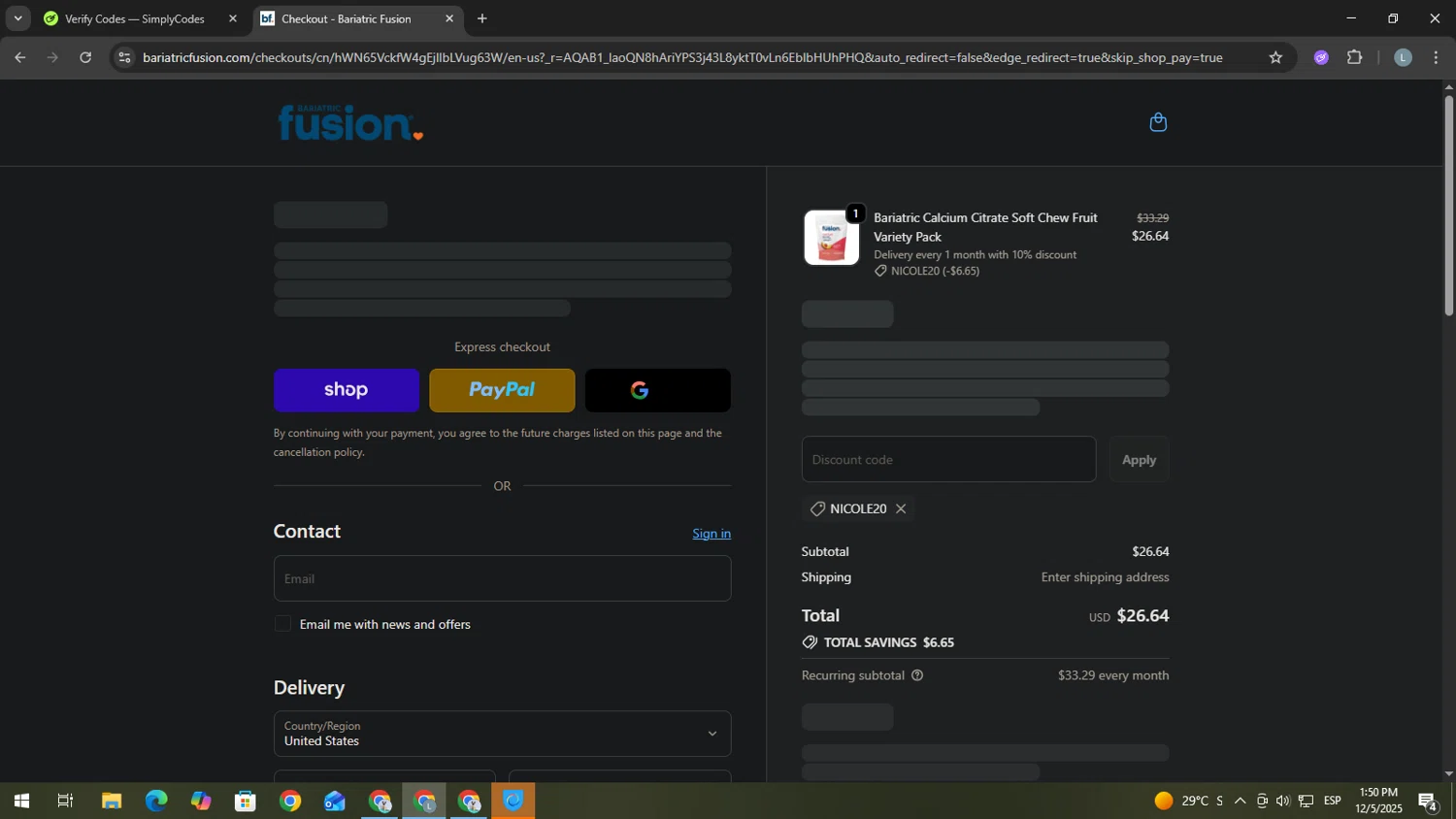The image size is (1456, 819).
Task: Open the 29°C weather widget
Action: click(x=1188, y=802)
